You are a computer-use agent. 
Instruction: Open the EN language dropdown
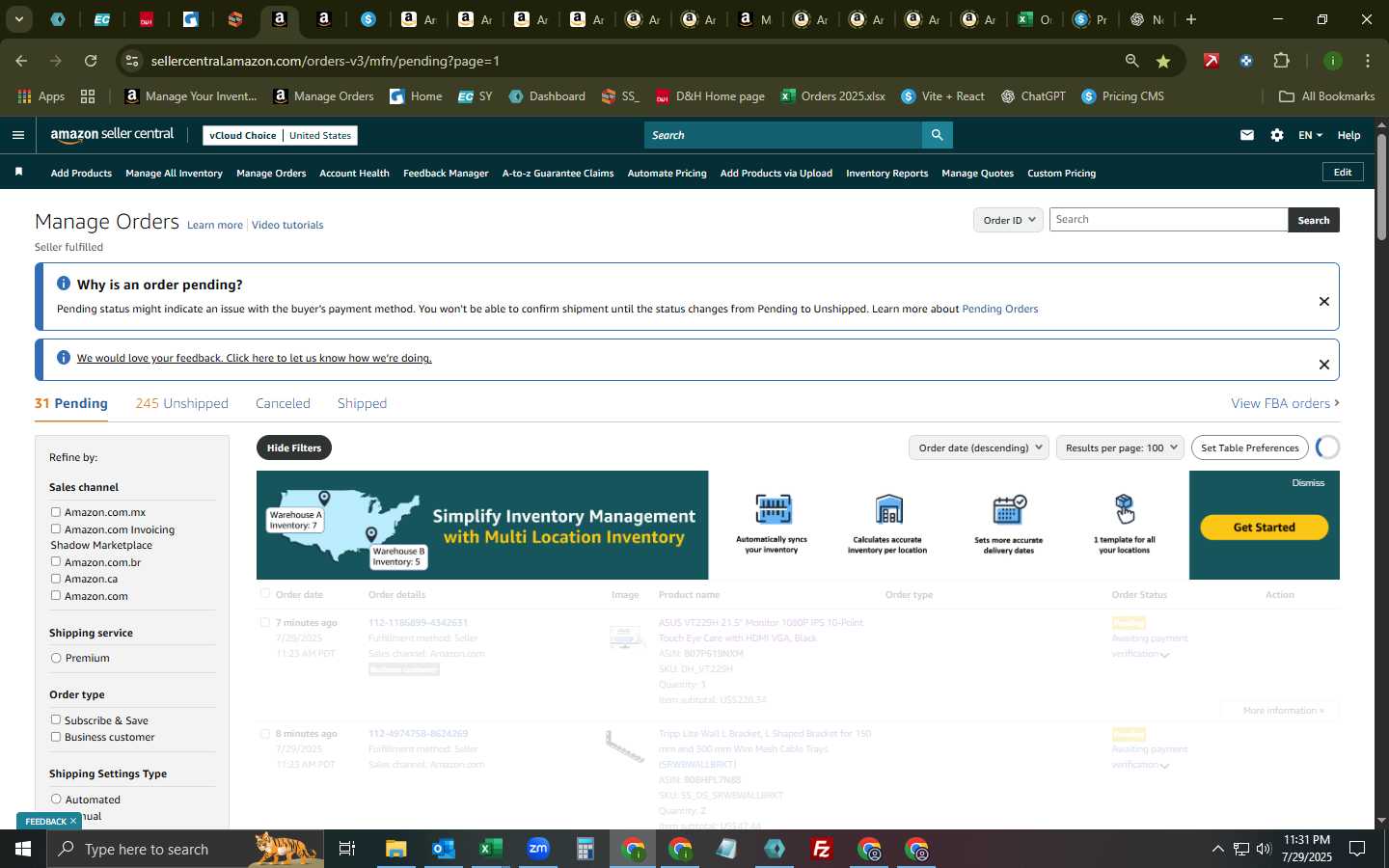coord(1309,135)
